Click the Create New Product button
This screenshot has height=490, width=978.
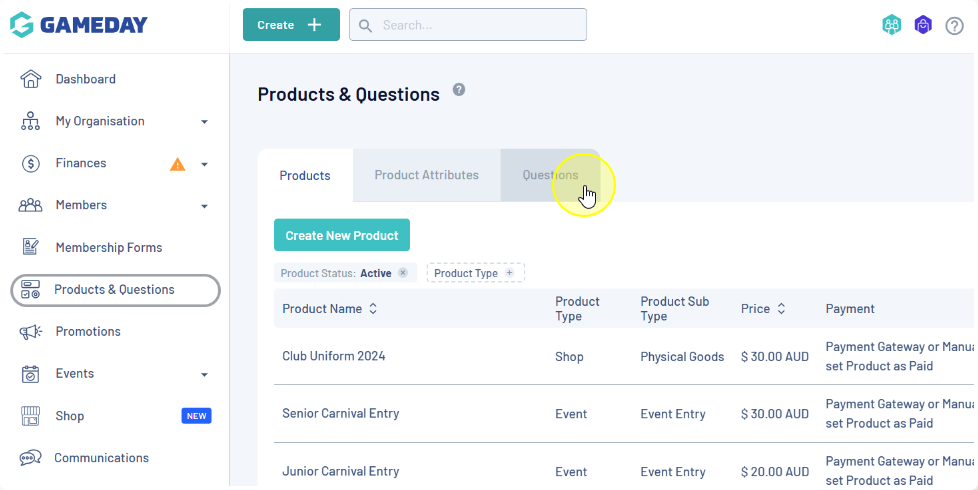342,235
